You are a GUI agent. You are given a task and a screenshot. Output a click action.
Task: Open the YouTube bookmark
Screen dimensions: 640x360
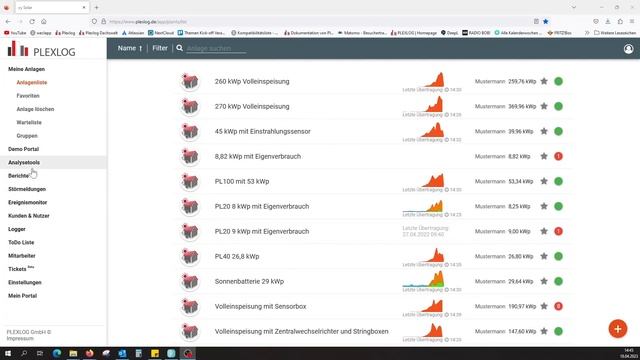click(15, 33)
